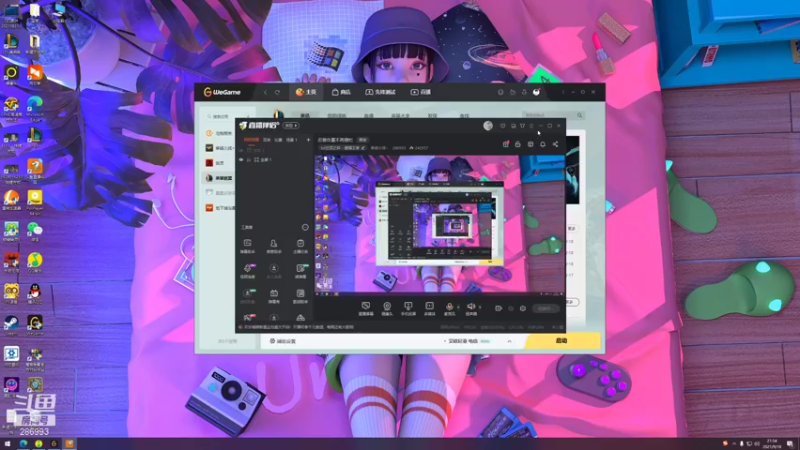
Task: Click the round icon beside the 工具箱 header
Action: tap(305, 227)
